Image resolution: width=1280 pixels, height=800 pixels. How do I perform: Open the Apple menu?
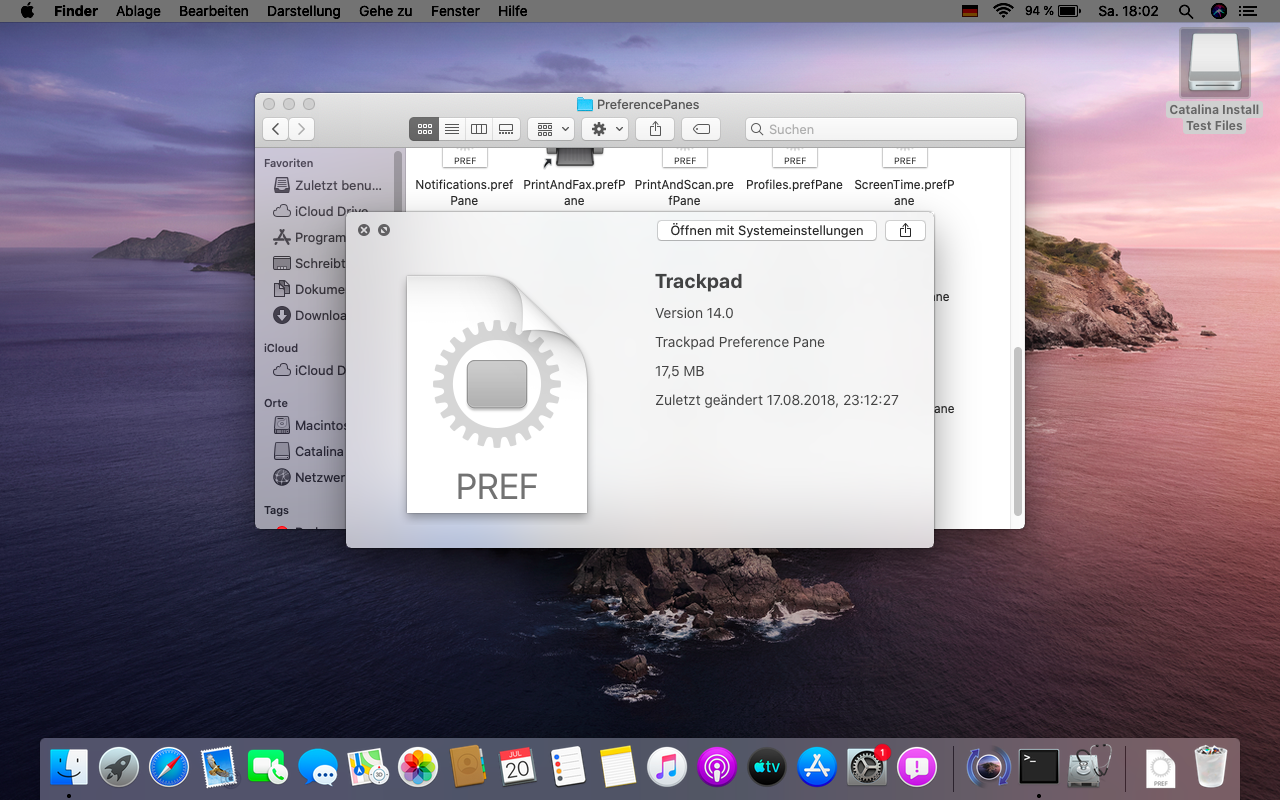pos(27,11)
